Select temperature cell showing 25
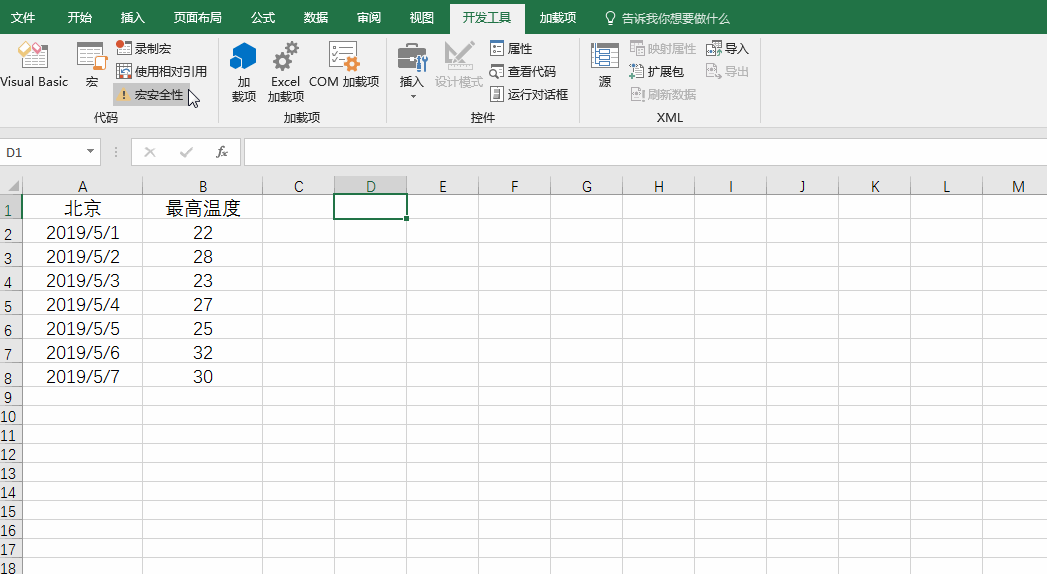This screenshot has width=1047, height=574. (x=202, y=328)
